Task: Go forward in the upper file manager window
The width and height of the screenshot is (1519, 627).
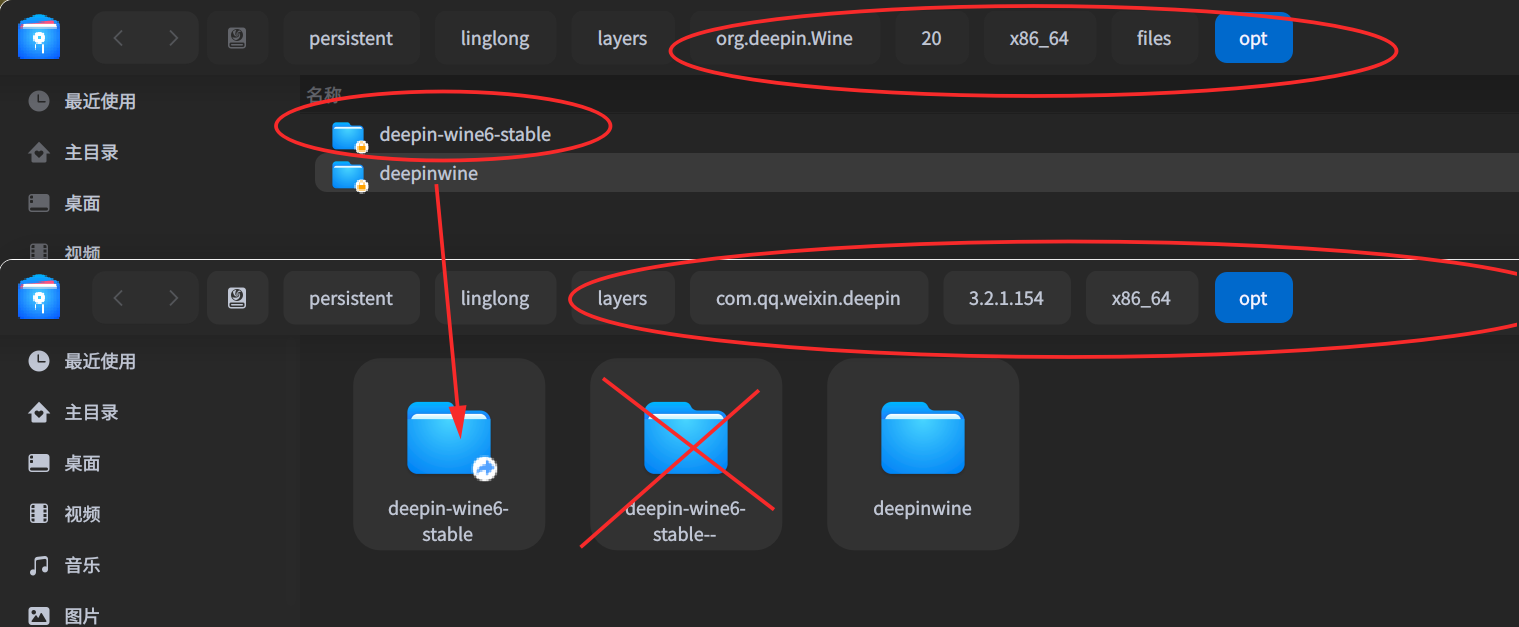Action: [x=173, y=38]
